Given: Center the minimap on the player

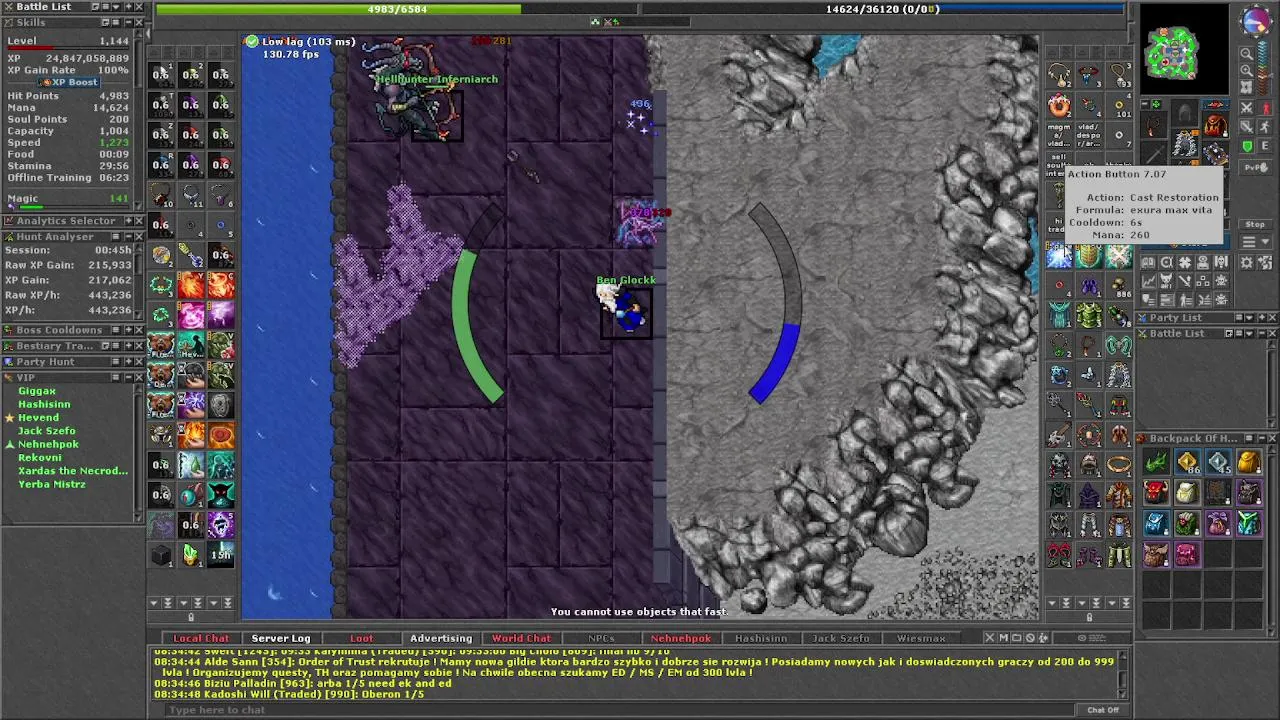Looking at the screenshot, I should (x=1247, y=87).
